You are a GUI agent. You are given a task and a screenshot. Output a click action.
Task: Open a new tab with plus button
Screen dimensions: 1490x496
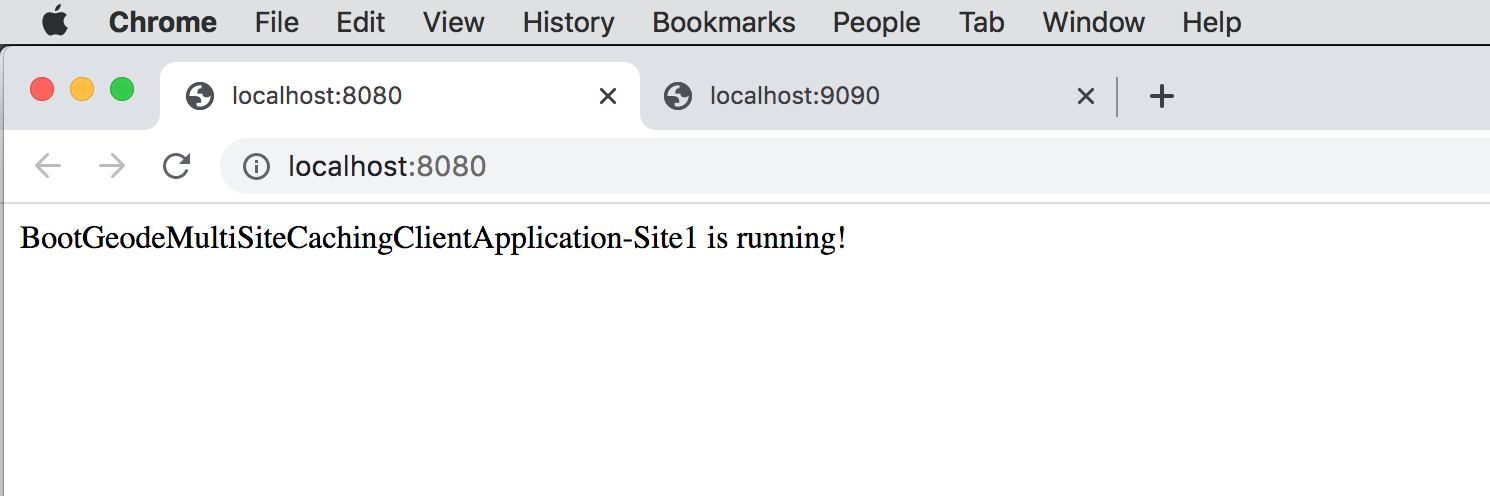point(1161,96)
